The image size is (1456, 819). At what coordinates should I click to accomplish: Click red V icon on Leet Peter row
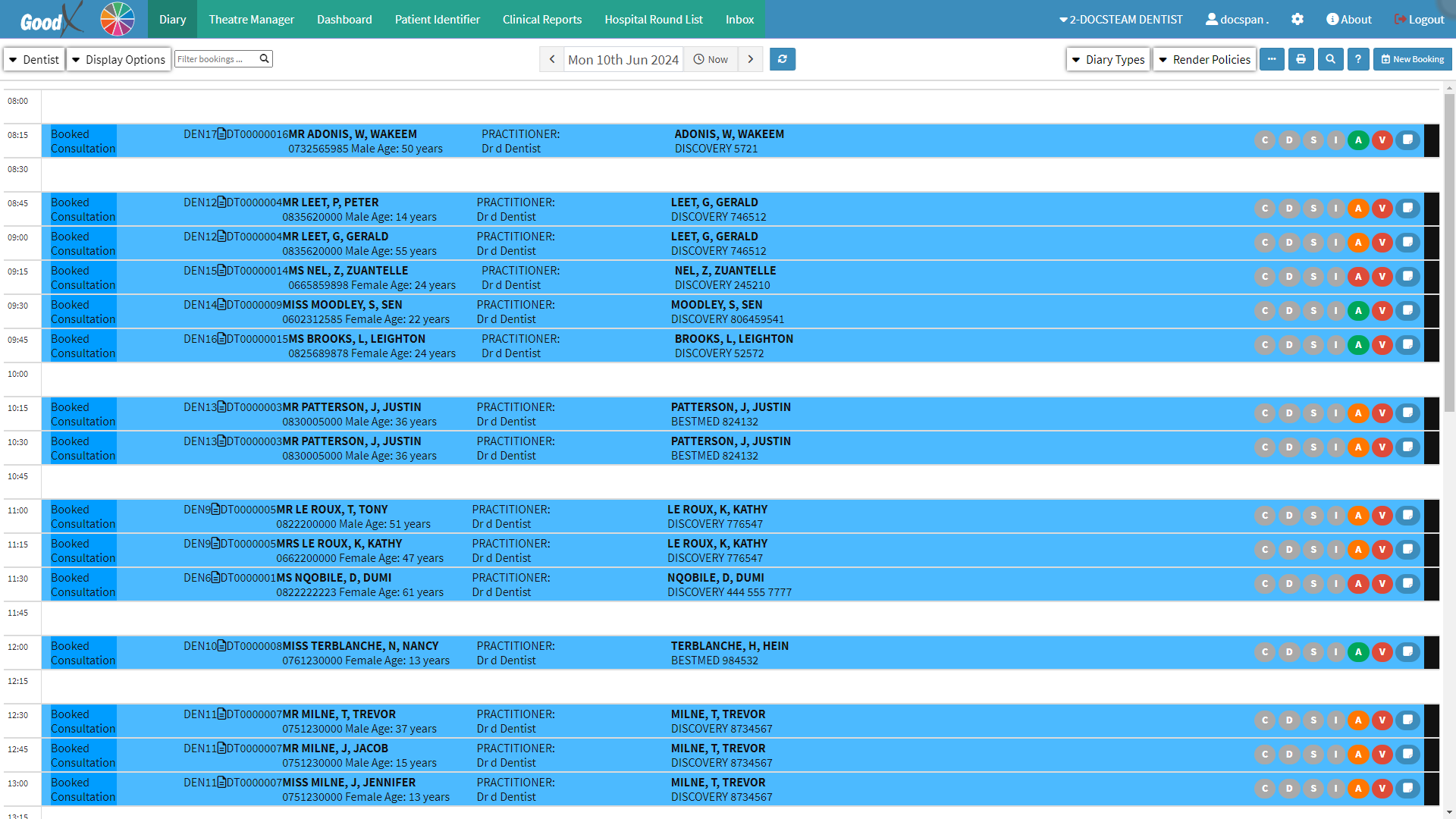1382,209
